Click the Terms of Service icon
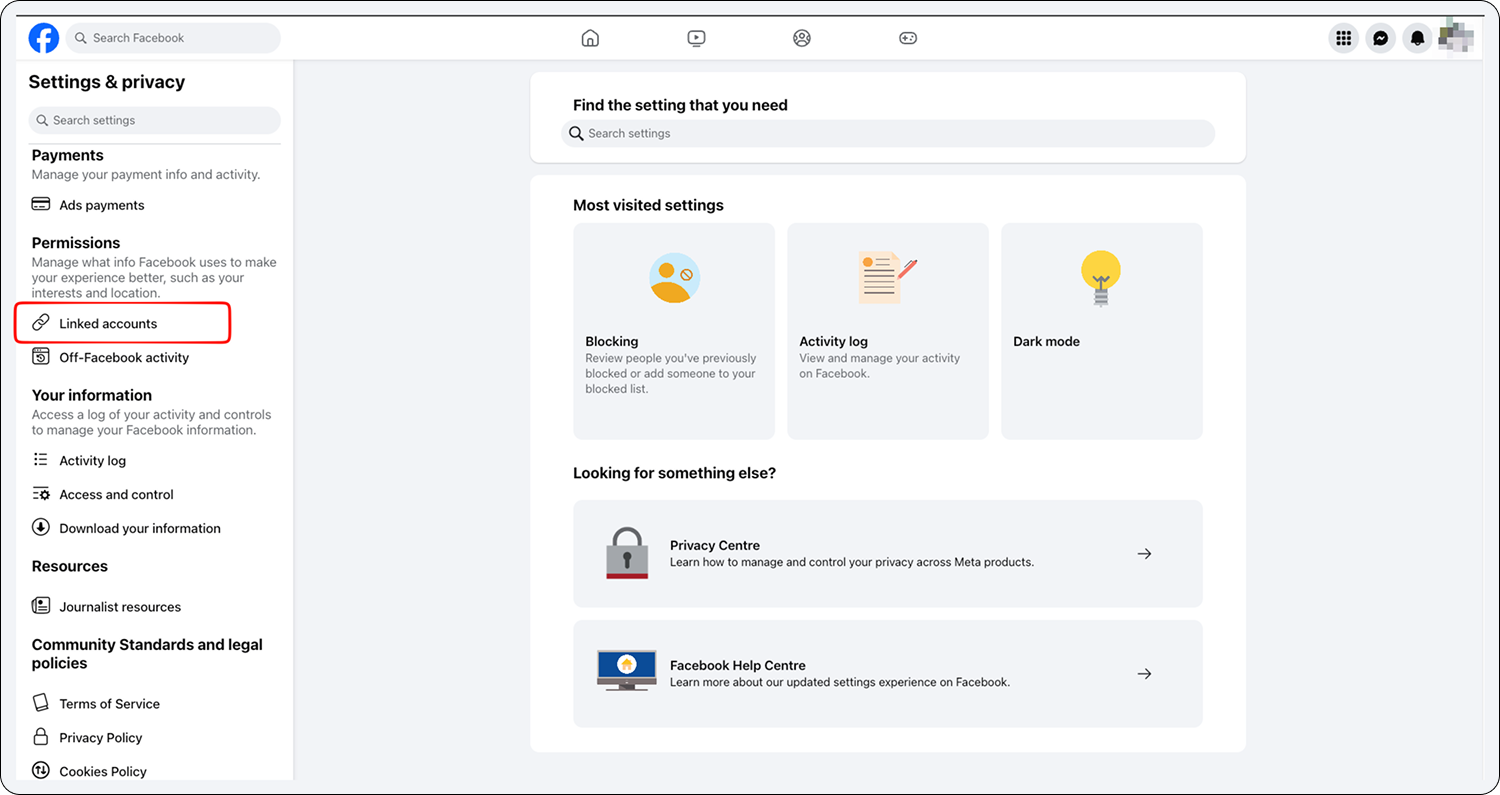The width and height of the screenshot is (1500, 795). [x=41, y=703]
